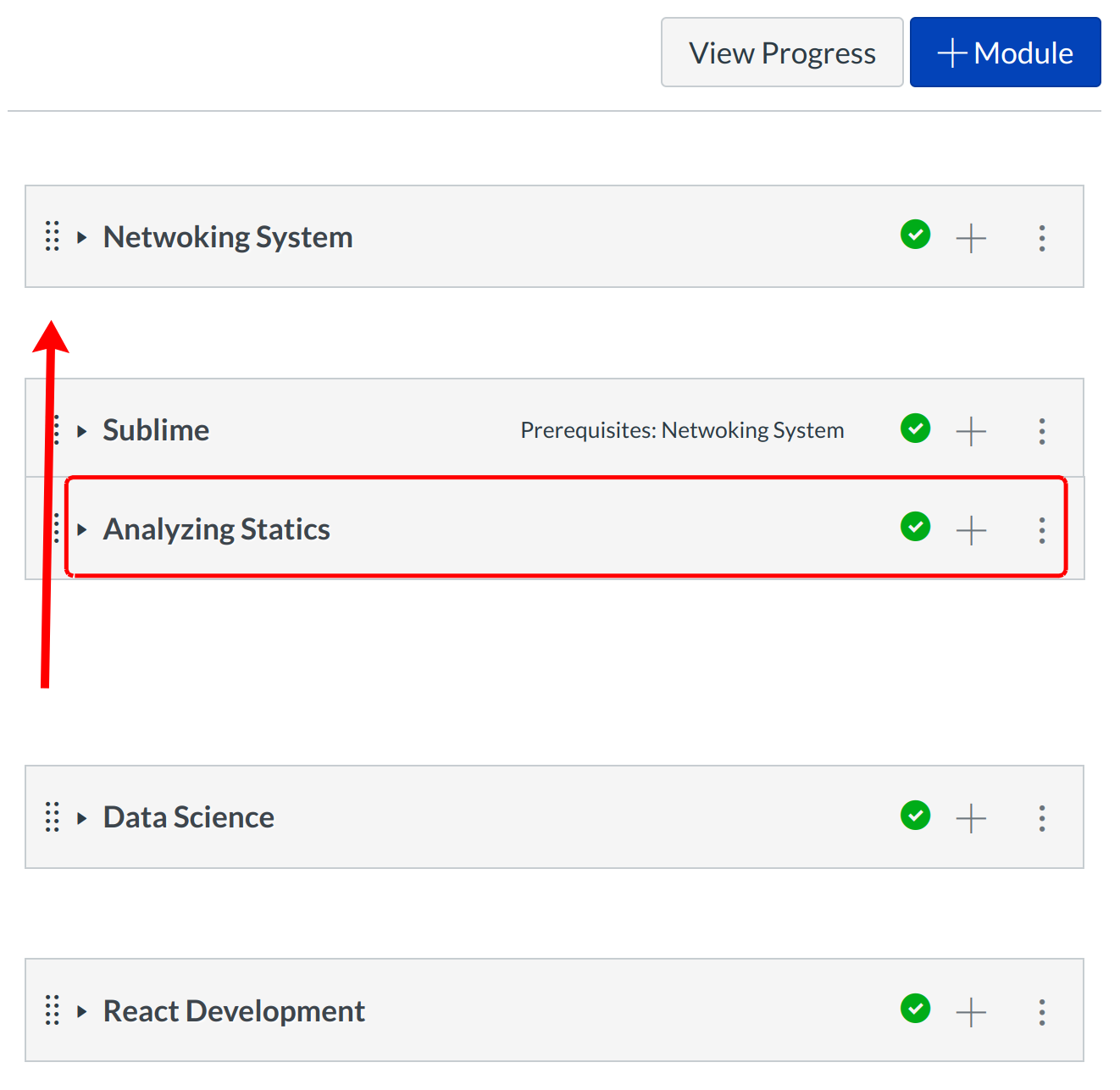This screenshot has height=1090, width=1120.
Task: Expand the Data Science module arrow
Action: (x=82, y=818)
